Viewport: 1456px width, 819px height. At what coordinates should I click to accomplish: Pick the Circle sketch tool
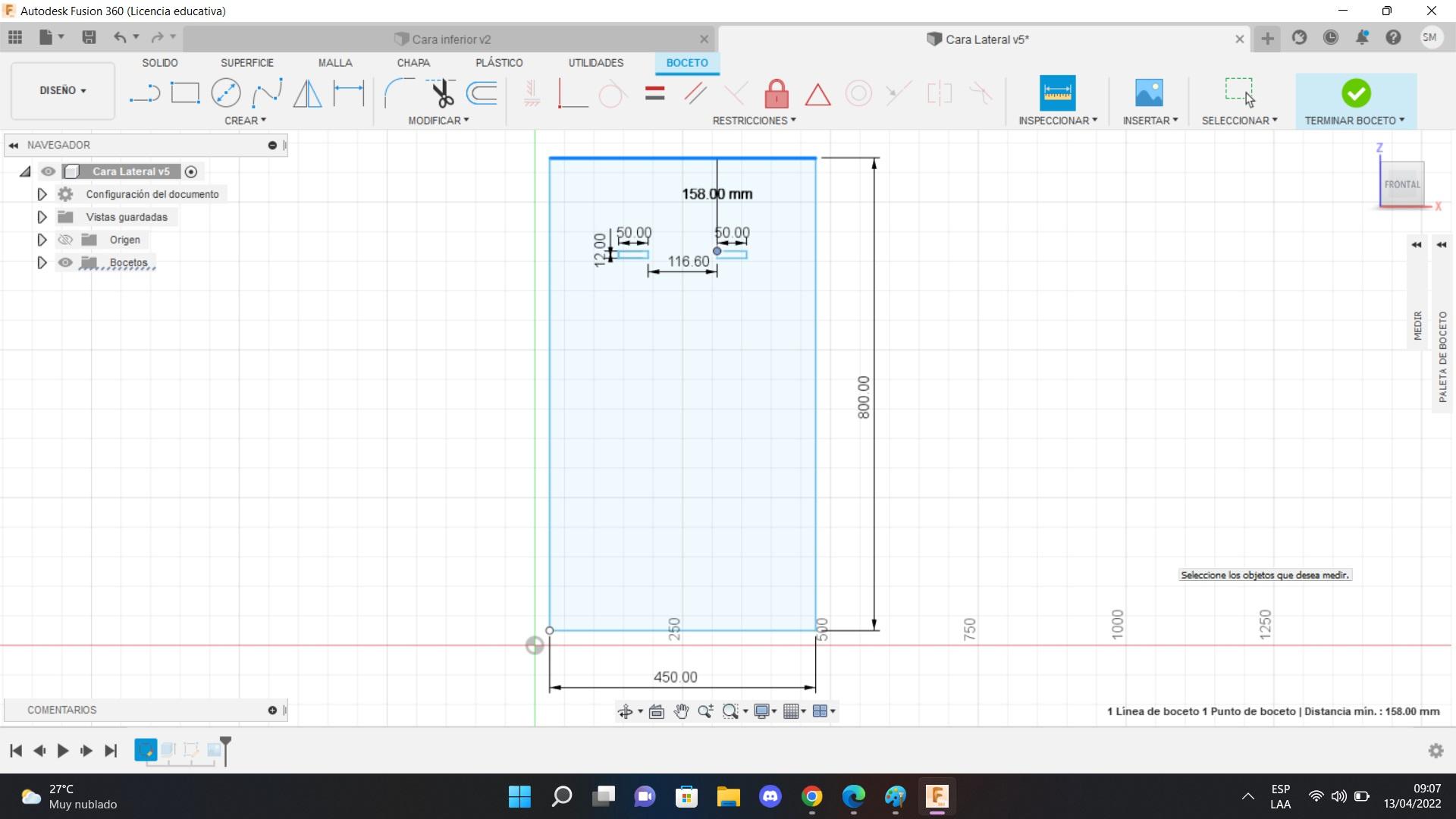click(x=225, y=93)
